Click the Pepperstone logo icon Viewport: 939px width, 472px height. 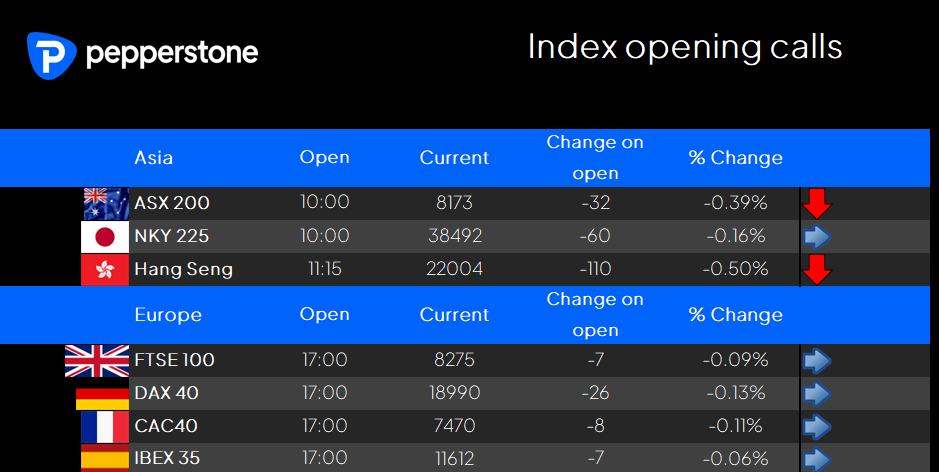point(52,56)
